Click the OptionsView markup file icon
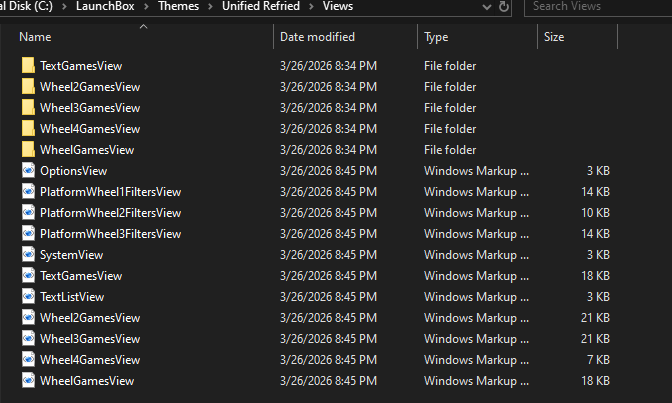672x403 pixels. [28, 171]
